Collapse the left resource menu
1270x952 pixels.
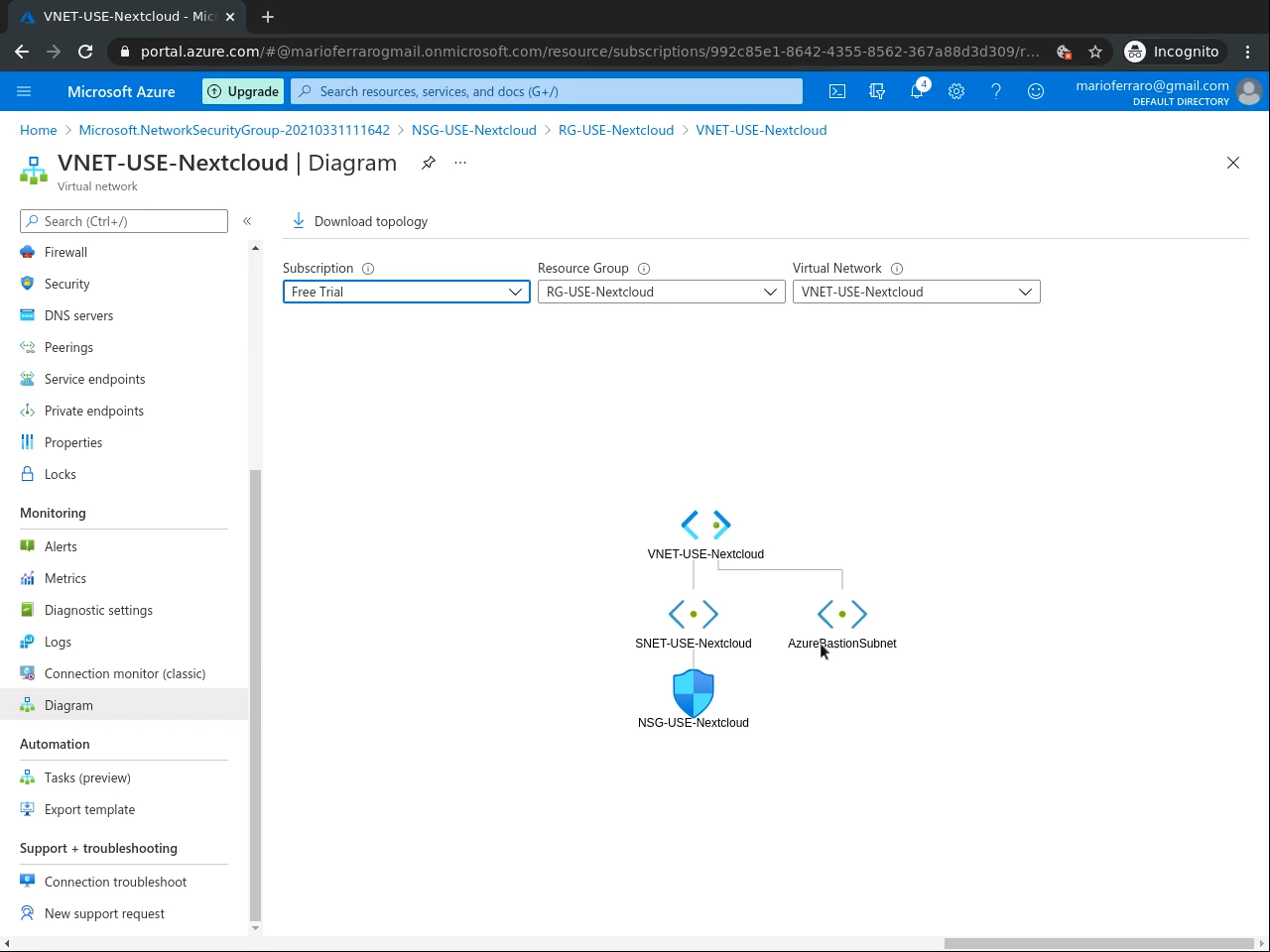247,221
